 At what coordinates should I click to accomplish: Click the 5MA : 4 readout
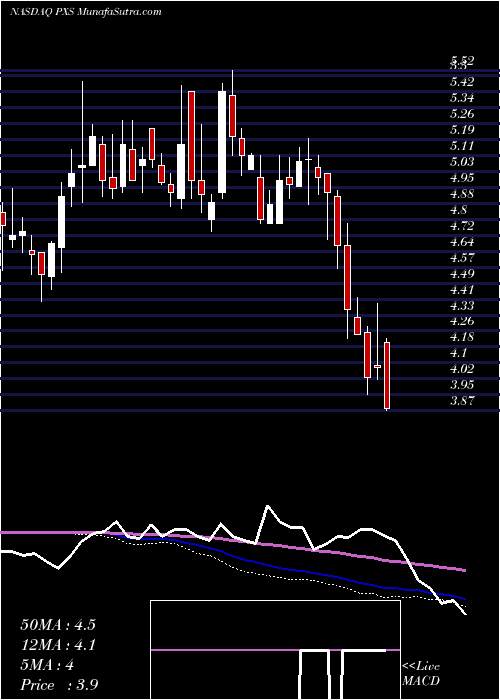coord(47,665)
